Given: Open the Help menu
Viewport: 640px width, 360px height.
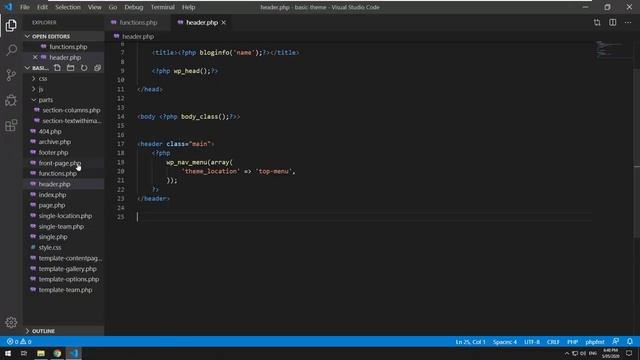Looking at the screenshot, I should click(x=188, y=7).
